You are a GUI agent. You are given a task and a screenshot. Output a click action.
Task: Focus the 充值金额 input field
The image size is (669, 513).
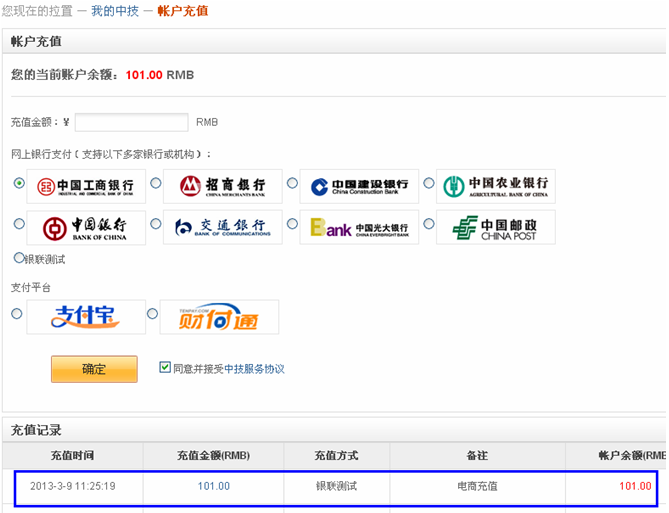tap(131, 122)
